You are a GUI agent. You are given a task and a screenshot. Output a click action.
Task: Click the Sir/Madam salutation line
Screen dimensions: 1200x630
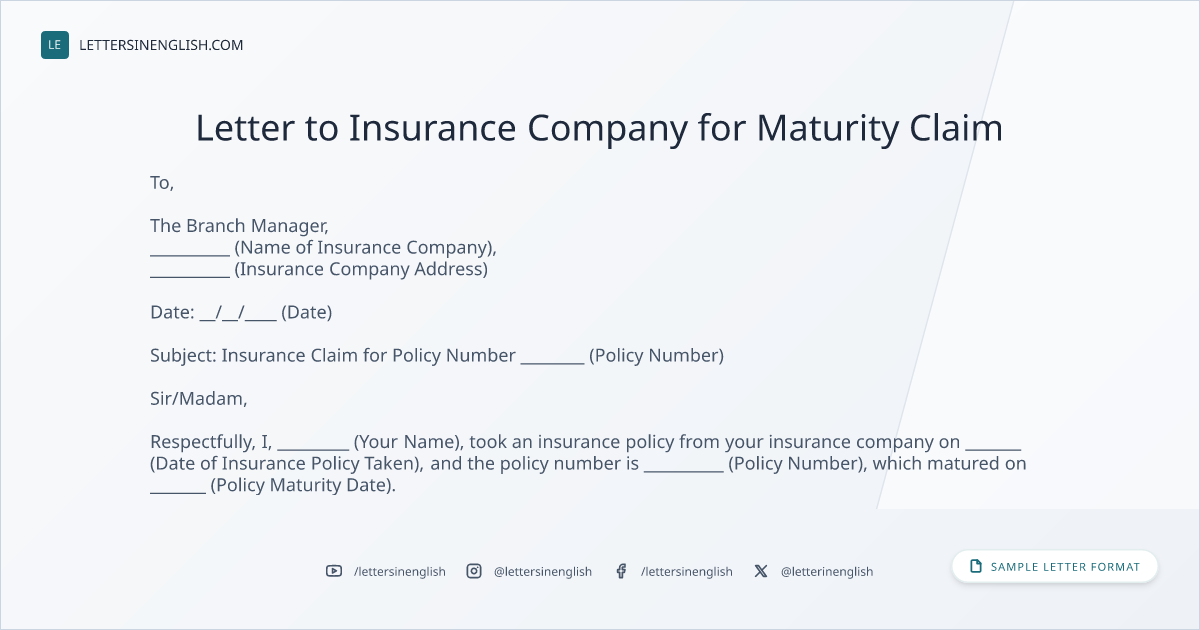pyautogui.click(x=198, y=399)
